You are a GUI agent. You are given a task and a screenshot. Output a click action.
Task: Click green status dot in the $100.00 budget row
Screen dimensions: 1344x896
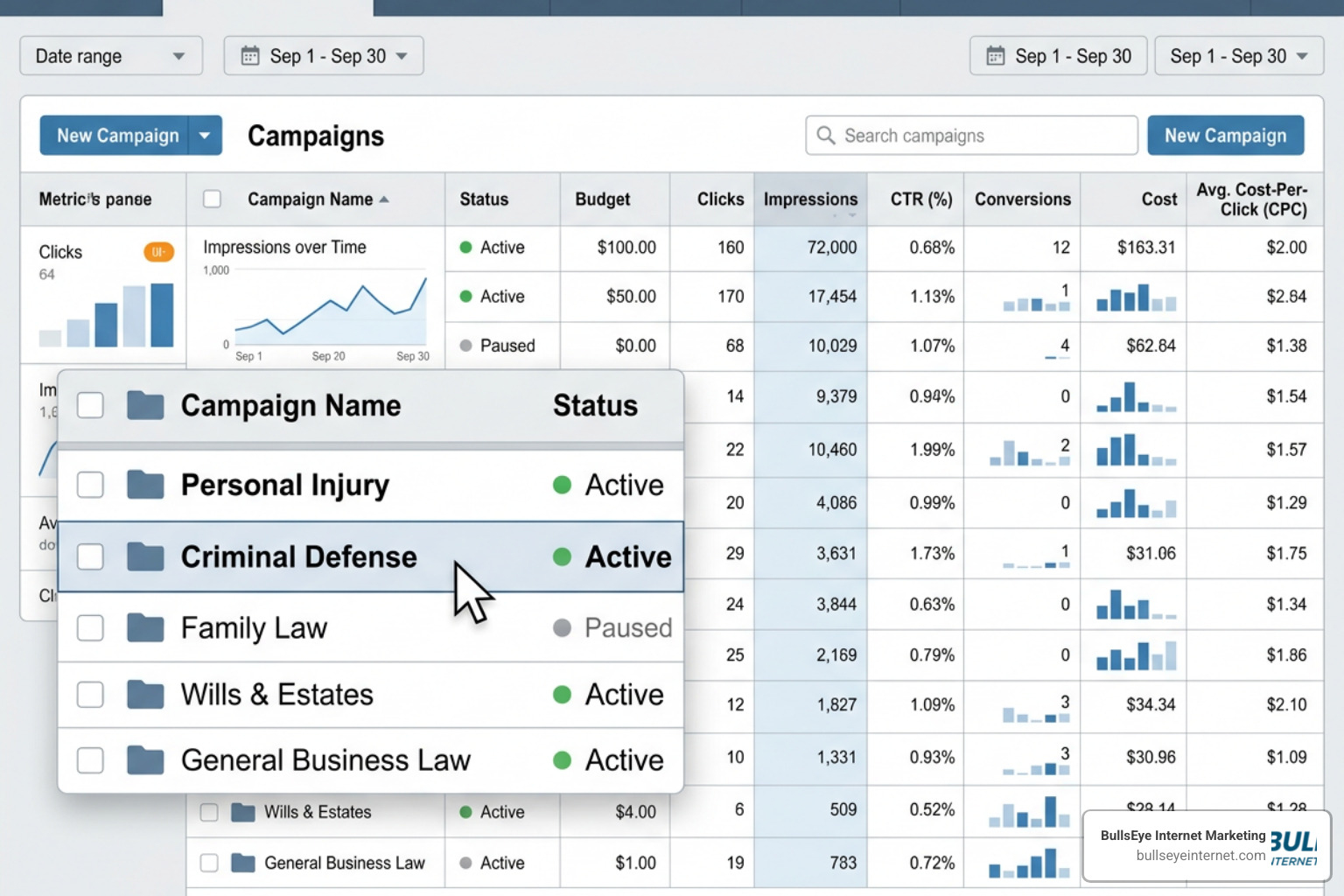point(466,248)
